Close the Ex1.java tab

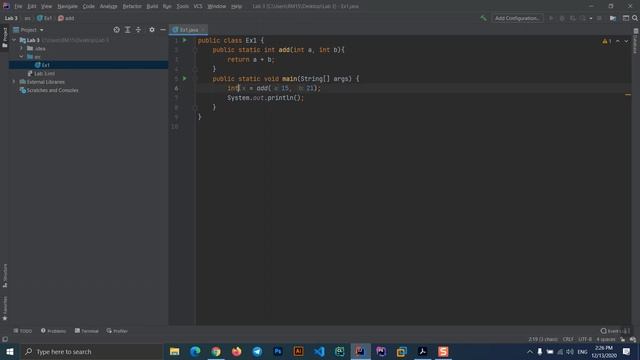tap(203, 30)
